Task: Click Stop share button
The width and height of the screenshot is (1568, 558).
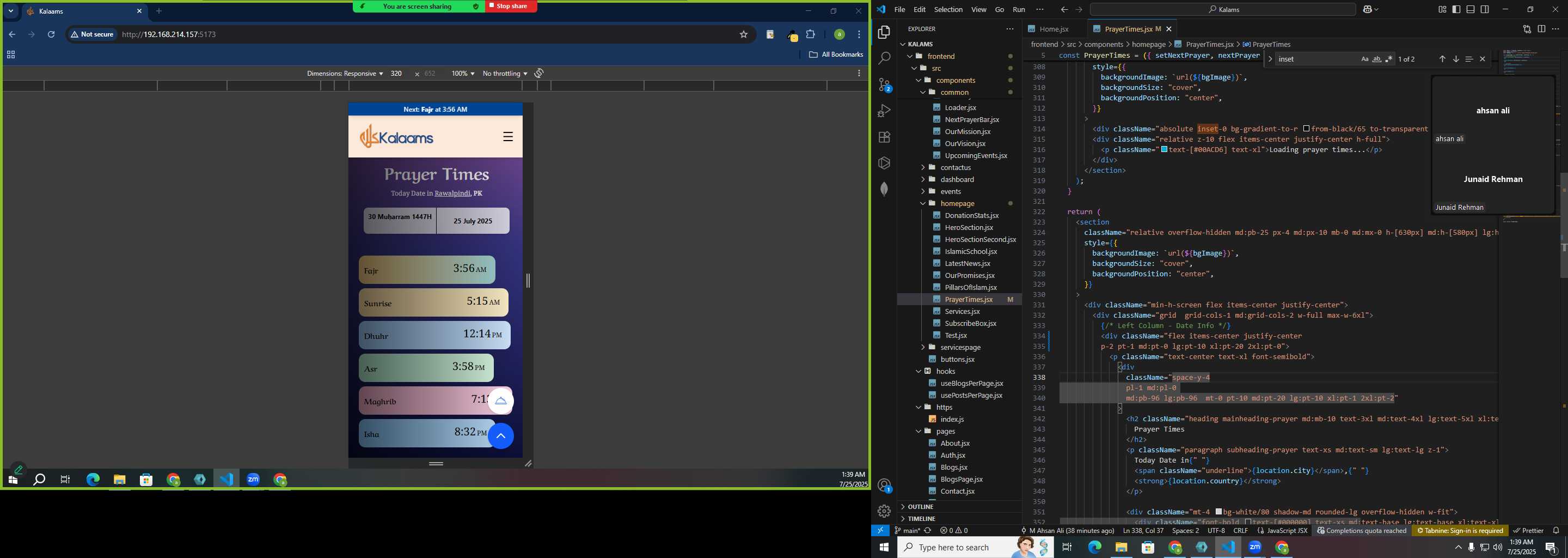Action: 511,6
